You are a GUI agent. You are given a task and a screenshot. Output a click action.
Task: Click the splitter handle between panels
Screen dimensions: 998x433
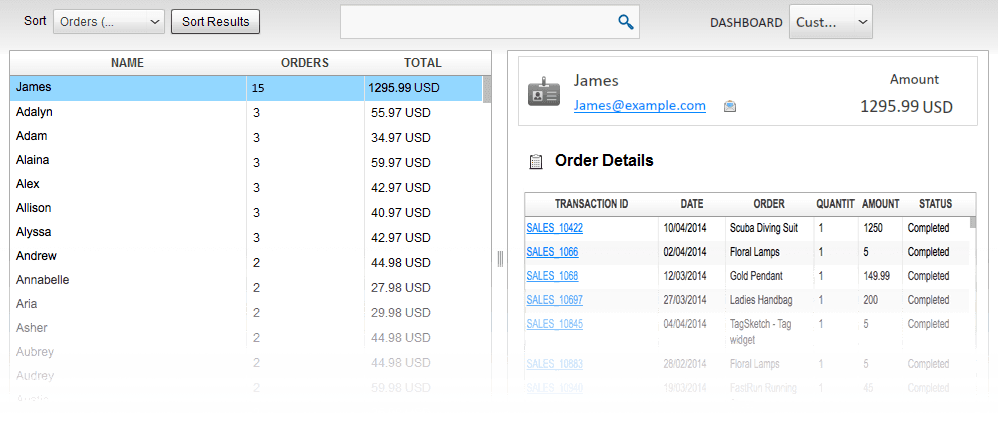pyautogui.click(x=500, y=258)
